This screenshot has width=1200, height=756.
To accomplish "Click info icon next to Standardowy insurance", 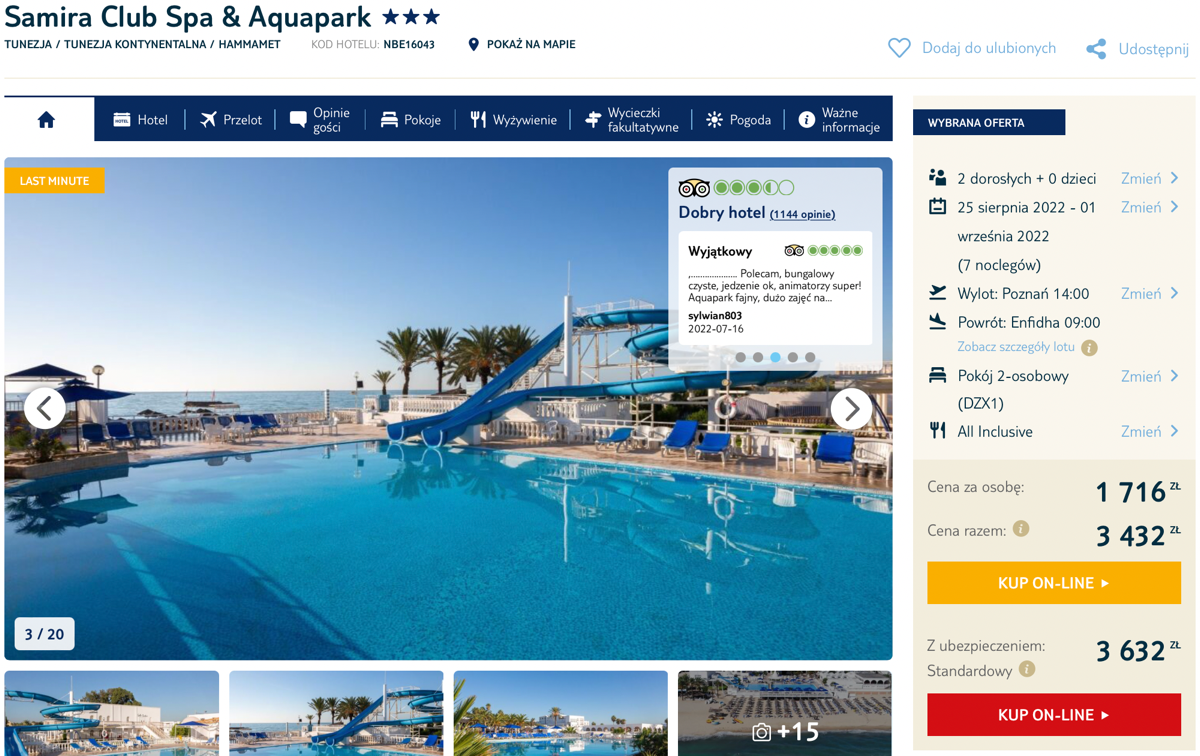I will coord(1027,669).
